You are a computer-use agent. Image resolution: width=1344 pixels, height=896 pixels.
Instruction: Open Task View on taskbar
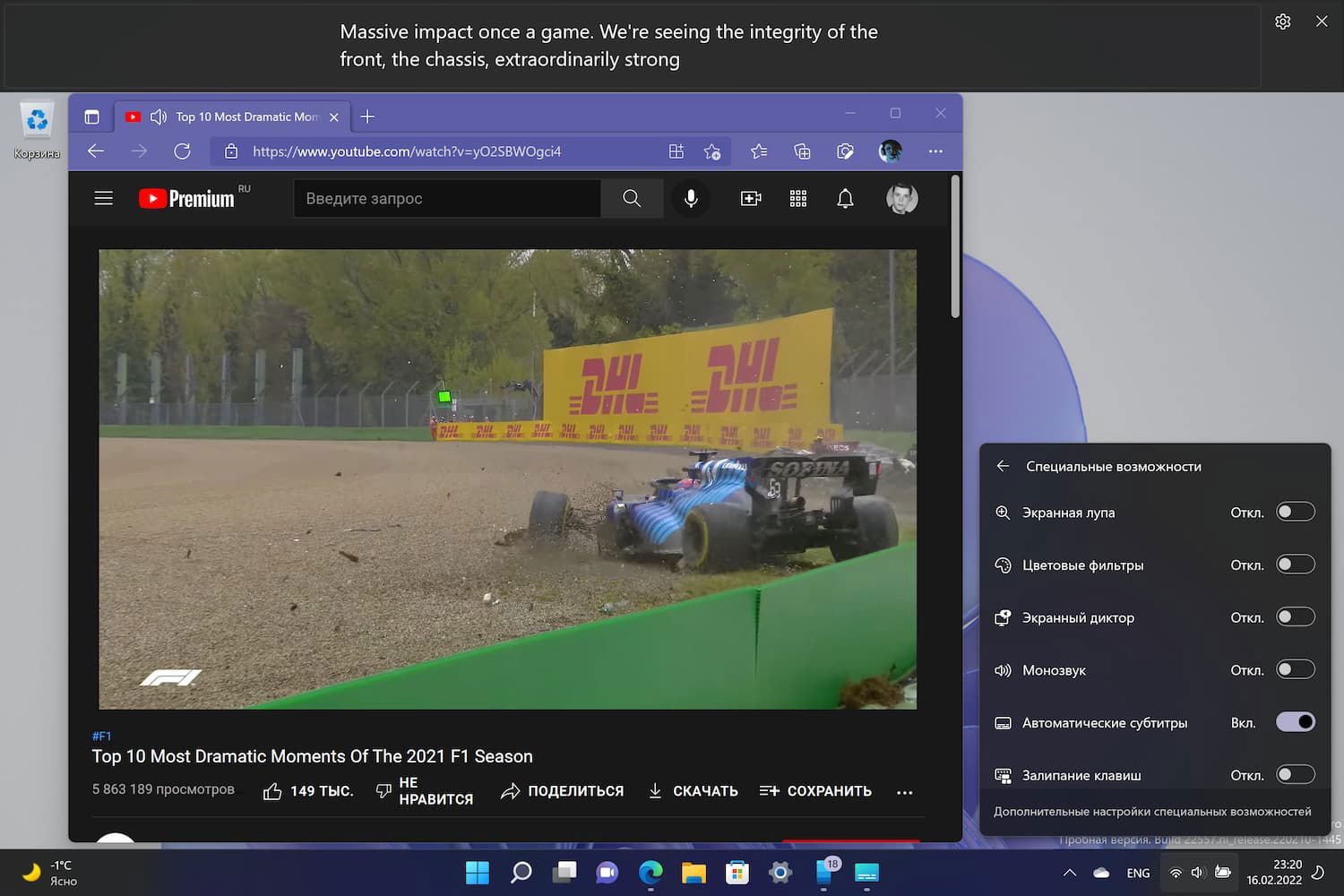(564, 873)
